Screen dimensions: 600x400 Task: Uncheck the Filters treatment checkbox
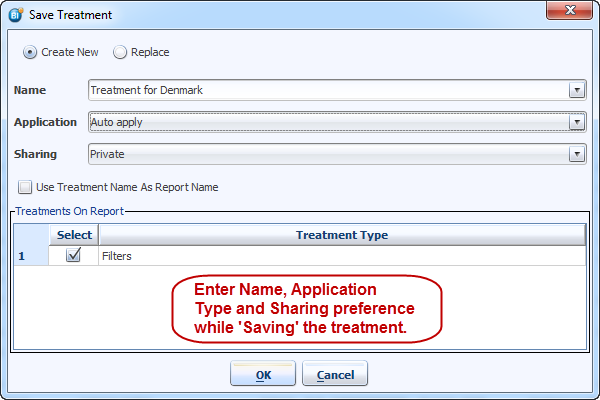tap(74, 256)
